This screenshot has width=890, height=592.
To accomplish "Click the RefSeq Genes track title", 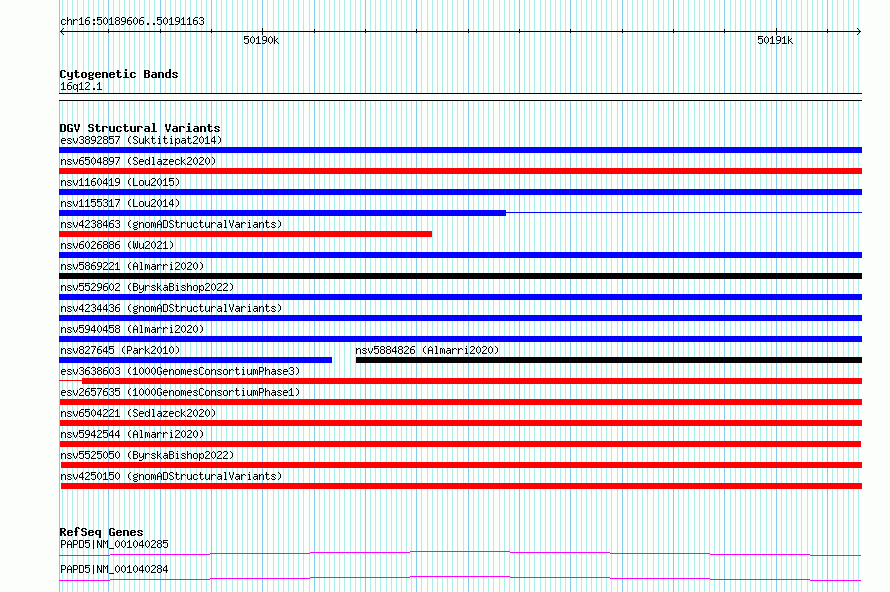I will point(101,532).
